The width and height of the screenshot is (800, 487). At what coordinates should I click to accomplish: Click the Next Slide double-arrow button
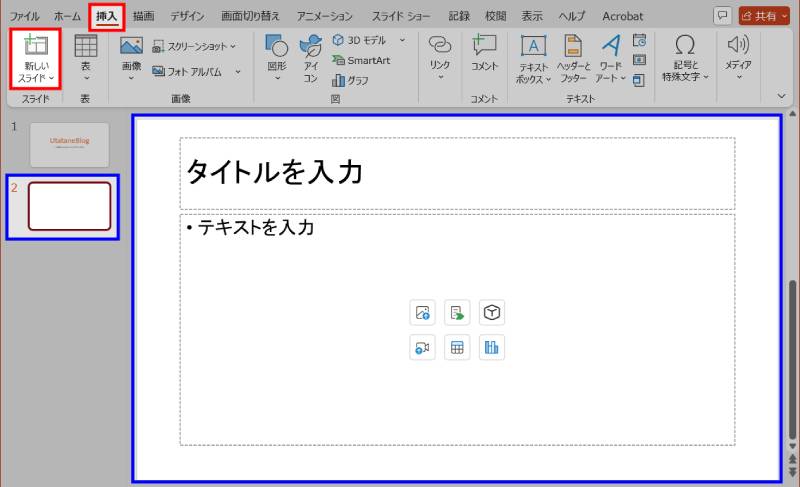(792, 472)
